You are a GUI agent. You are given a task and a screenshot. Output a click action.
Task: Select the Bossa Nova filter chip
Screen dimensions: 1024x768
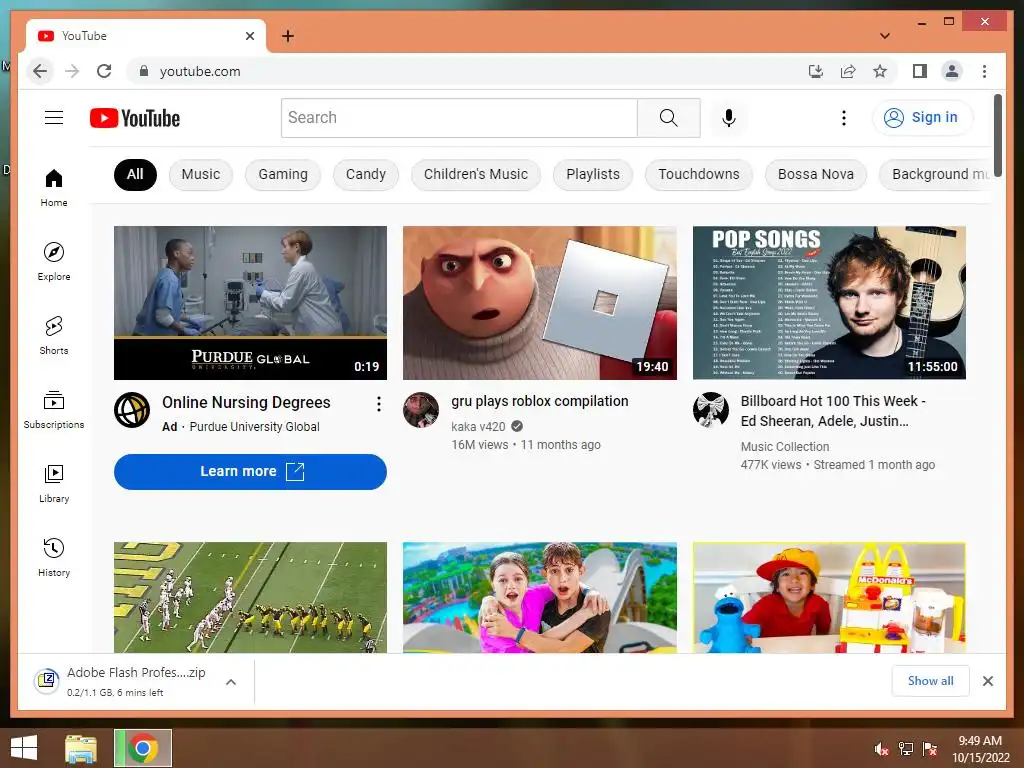coord(816,174)
